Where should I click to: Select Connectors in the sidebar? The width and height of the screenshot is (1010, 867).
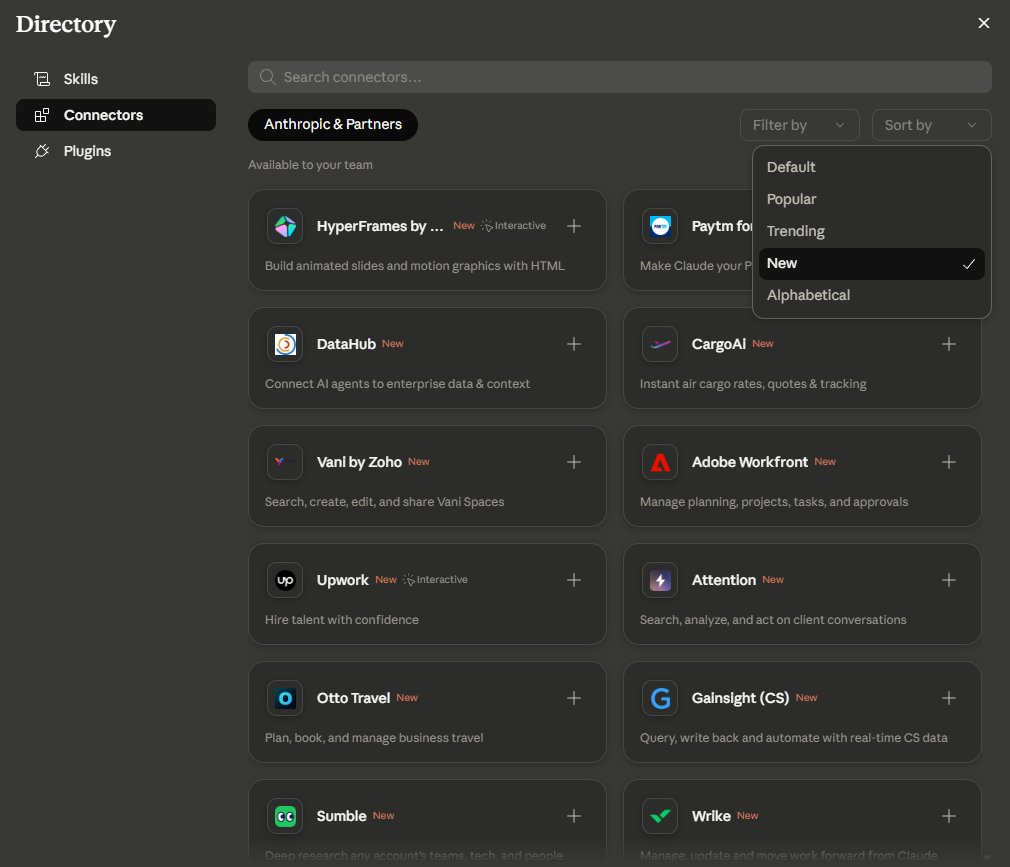point(116,115)
